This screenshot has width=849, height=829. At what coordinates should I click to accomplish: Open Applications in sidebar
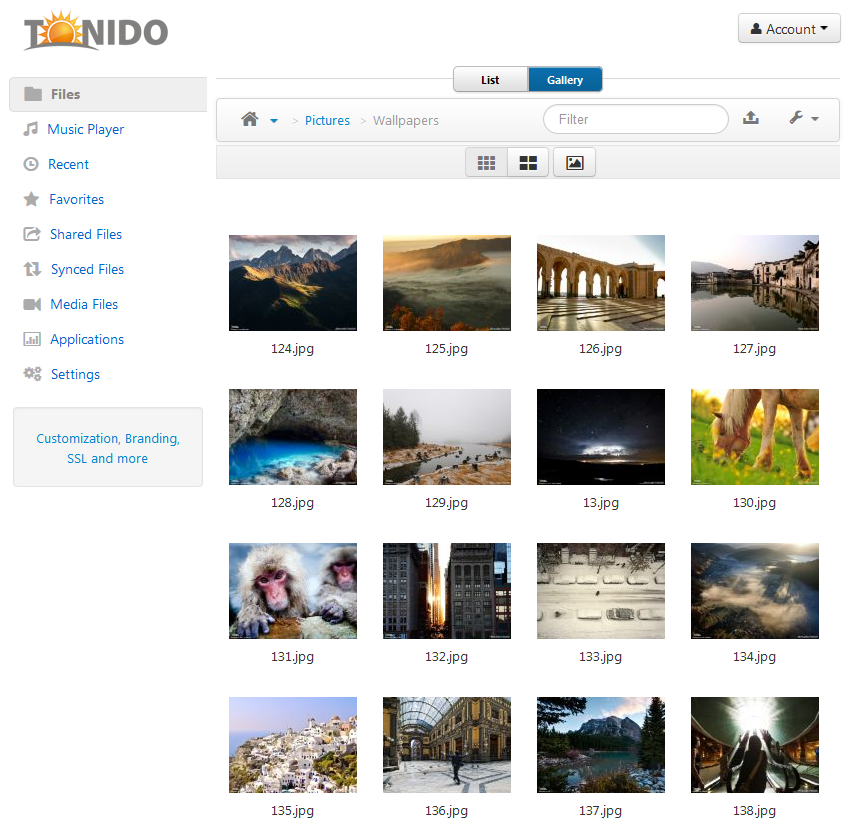tap(87, 339)
